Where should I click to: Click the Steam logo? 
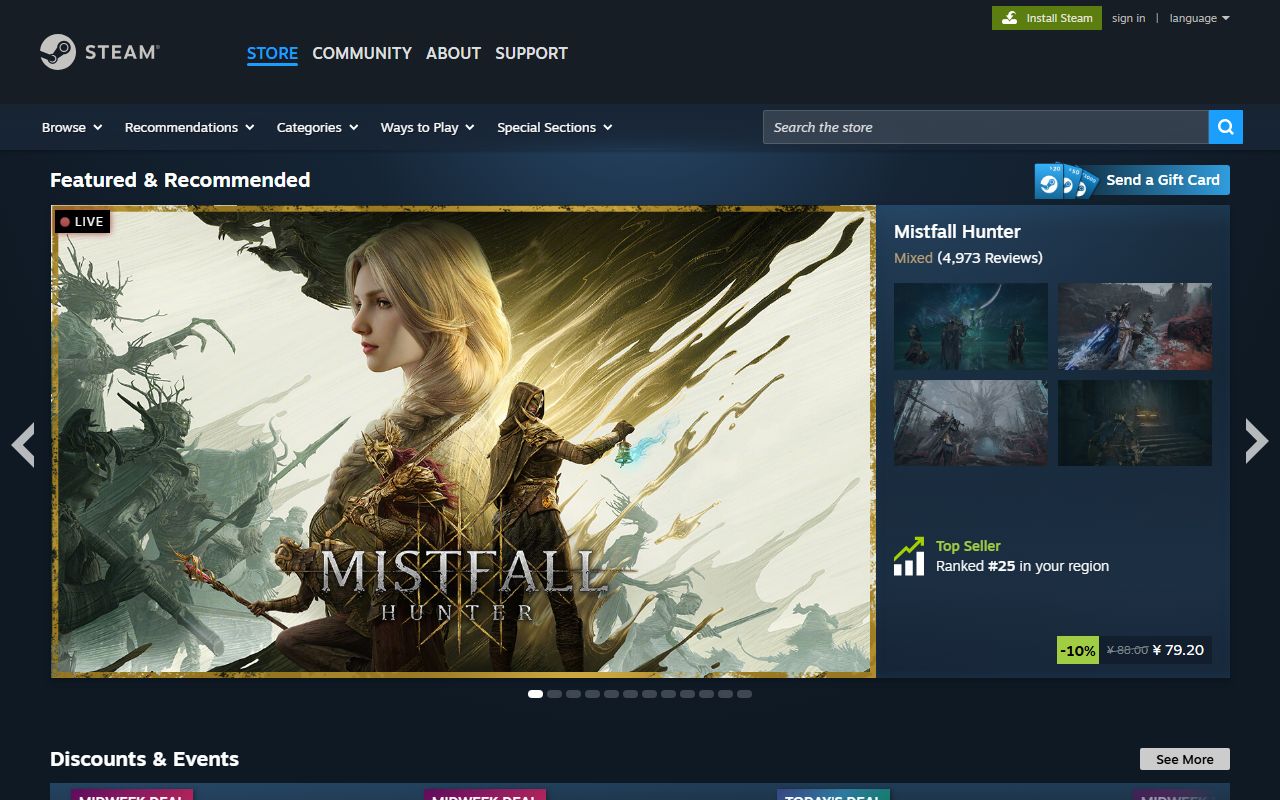click(99, 52)
